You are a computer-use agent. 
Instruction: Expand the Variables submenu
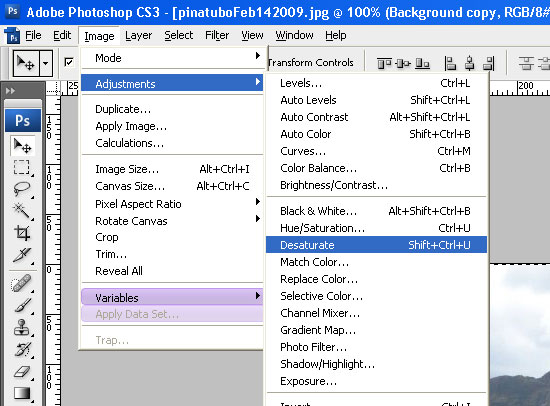coord(173,297)
